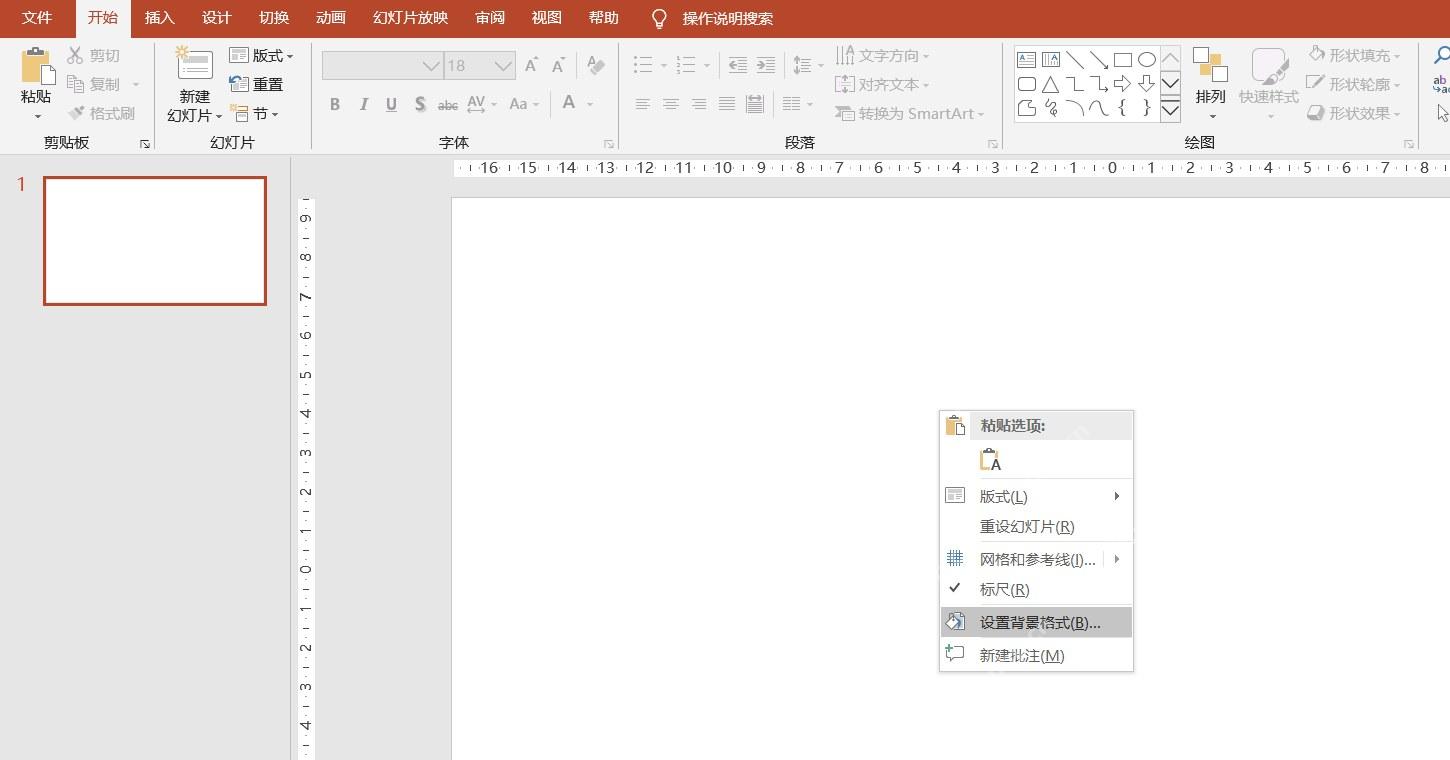Toggle bold formatting
Image resolution: width=1450 pixels, height=760 pixels.
click(x=335, y=104)
